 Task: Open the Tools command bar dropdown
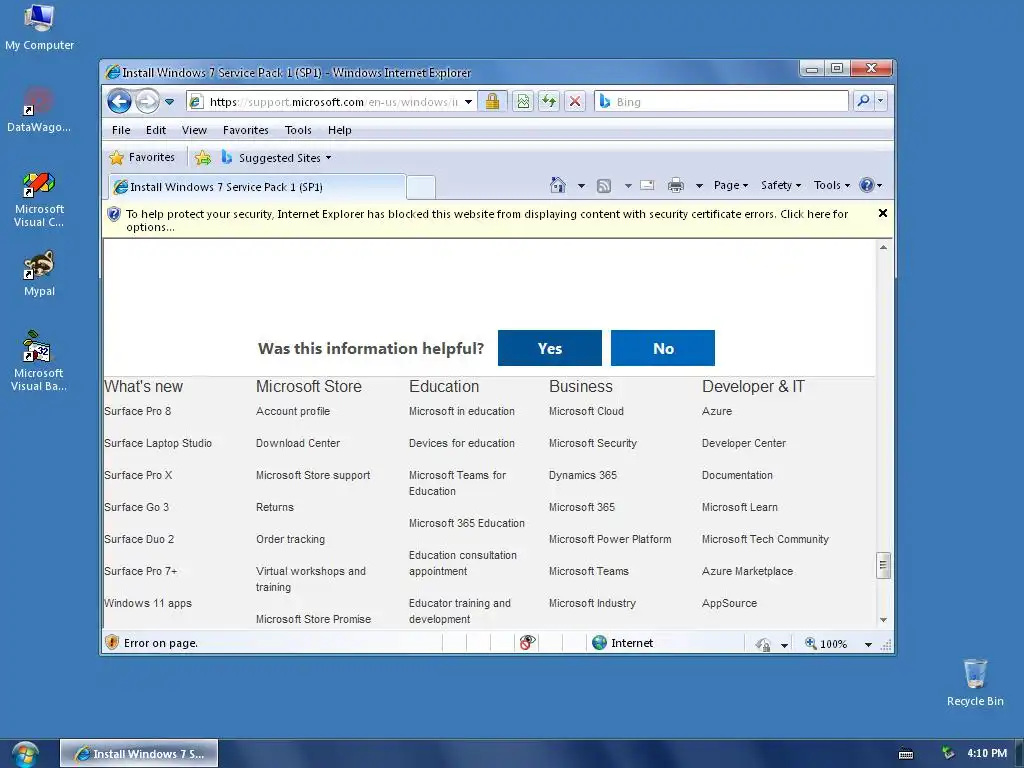click(x=831, y=185)
